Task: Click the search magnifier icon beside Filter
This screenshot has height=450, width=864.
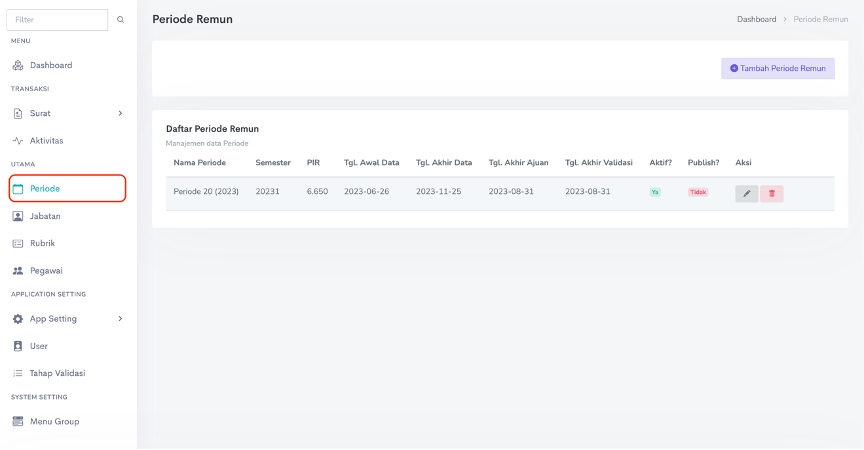Action: click(x=121, y=20)
